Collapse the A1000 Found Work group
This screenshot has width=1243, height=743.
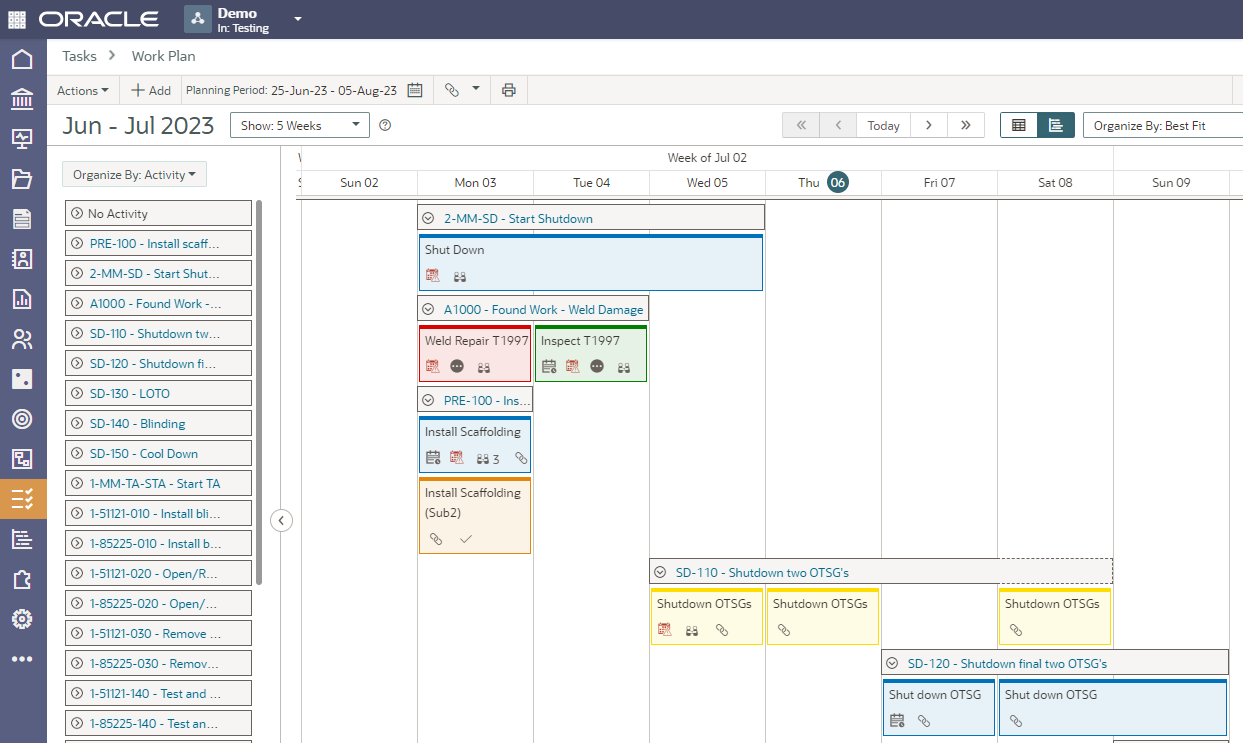(428, 310)
